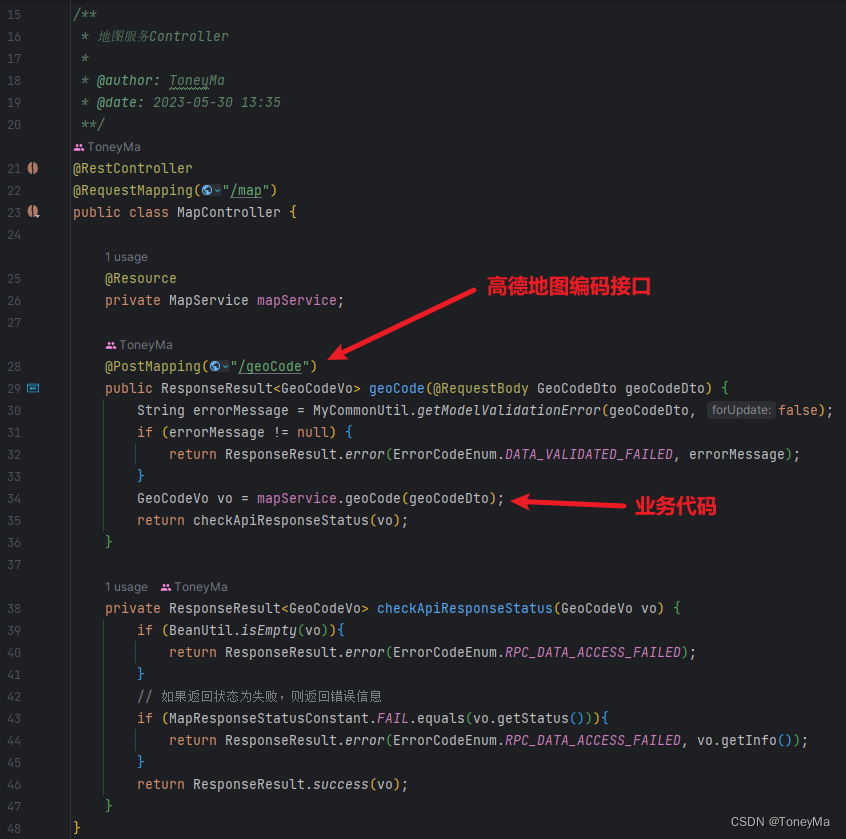
Task: Click the @PostMapping annotation text
Action: [153, 366]
